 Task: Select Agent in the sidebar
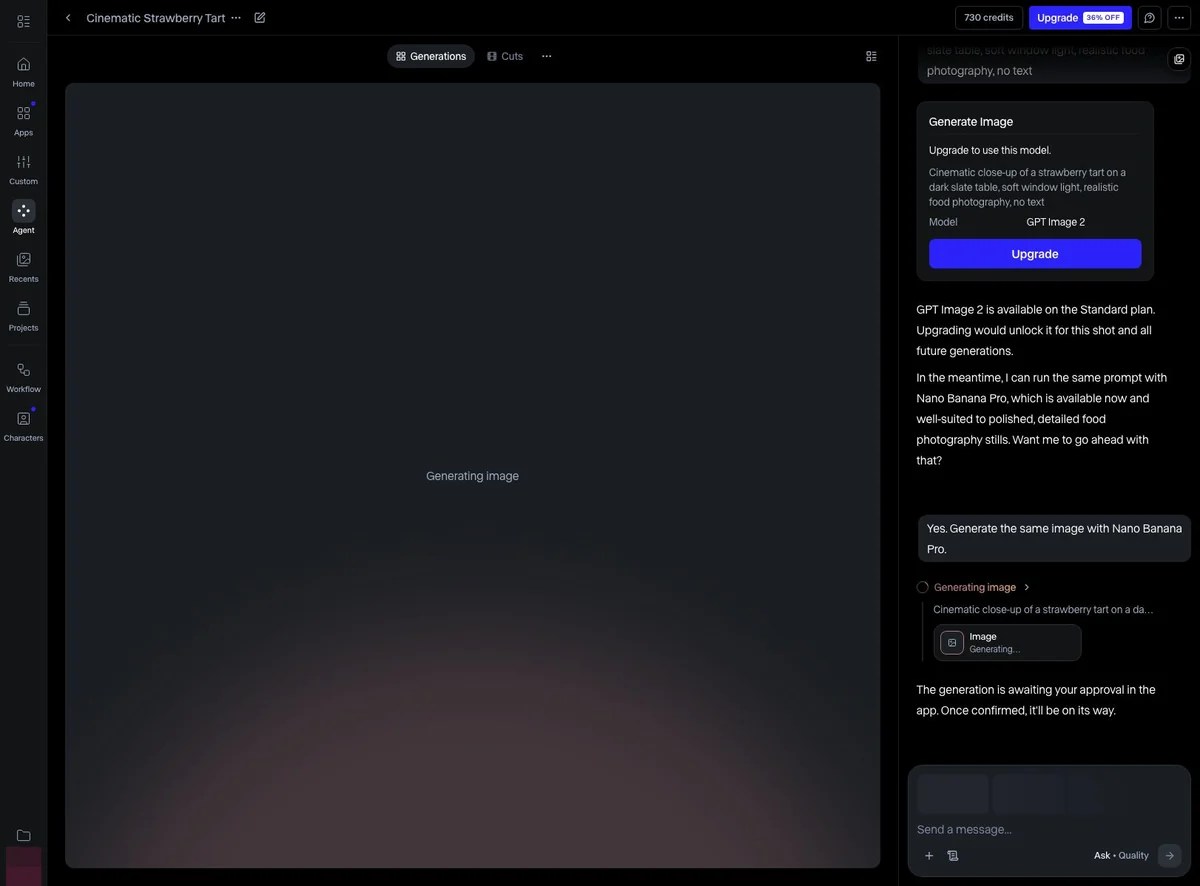[23, 218]
